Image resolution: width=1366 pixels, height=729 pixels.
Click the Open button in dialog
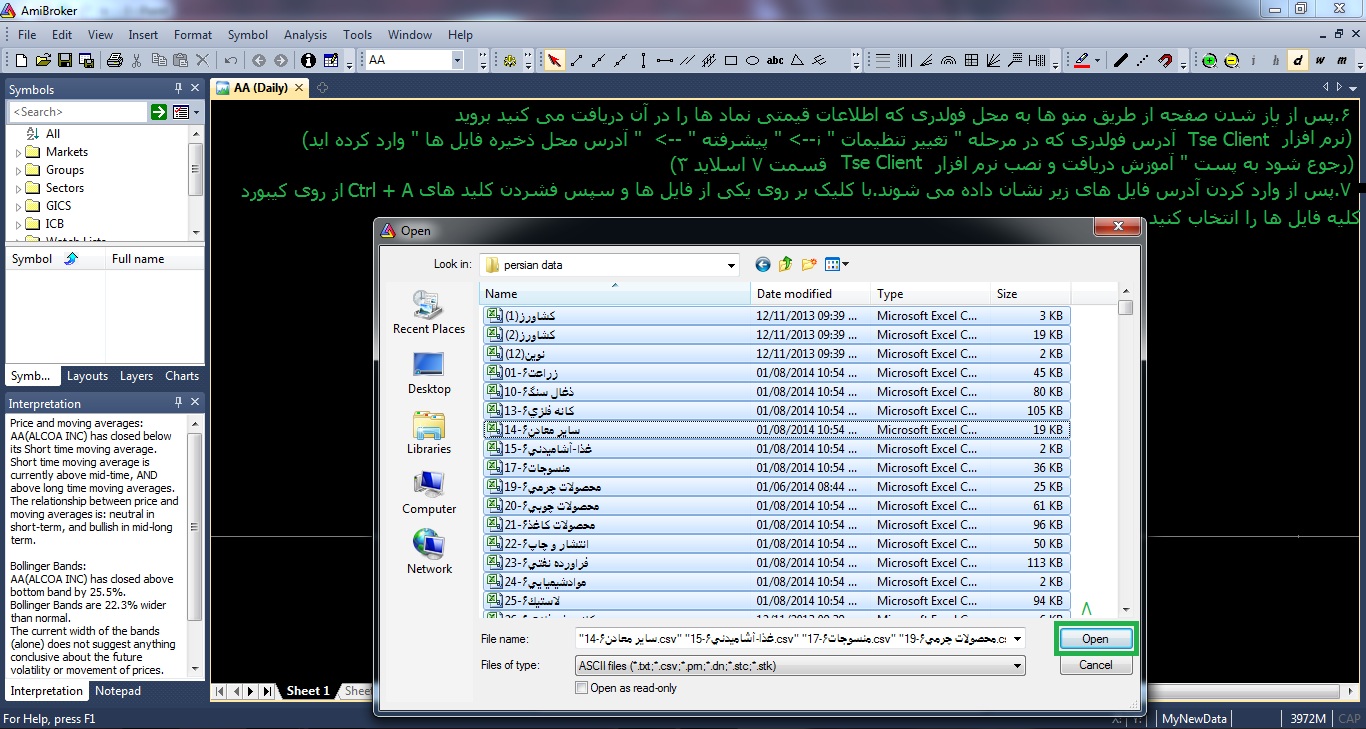click(1095, 639)
